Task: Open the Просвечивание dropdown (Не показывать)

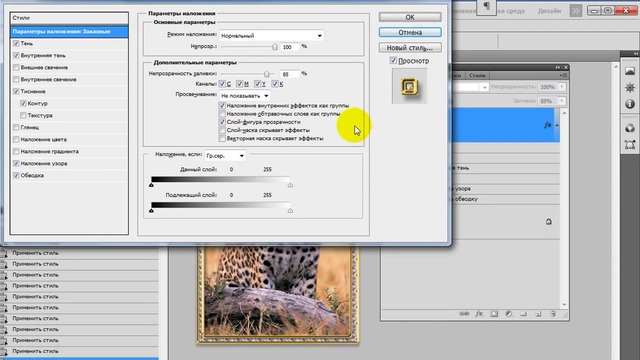Action: coord(244,96)
